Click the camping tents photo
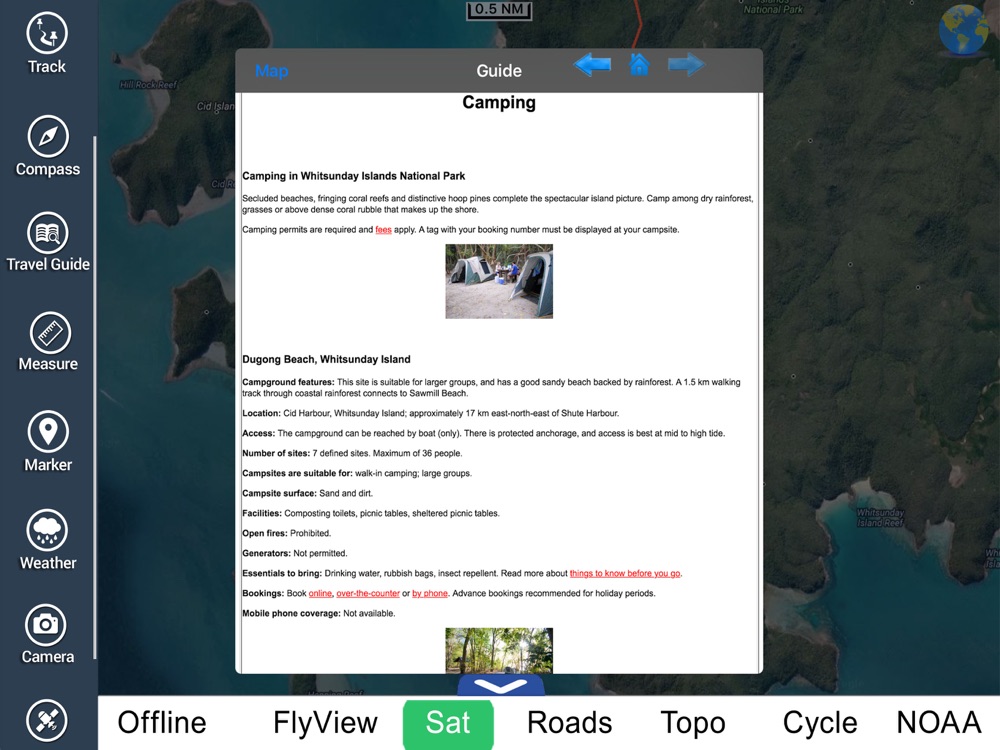This screenshot has height=750, width=1000. [499, 281]
